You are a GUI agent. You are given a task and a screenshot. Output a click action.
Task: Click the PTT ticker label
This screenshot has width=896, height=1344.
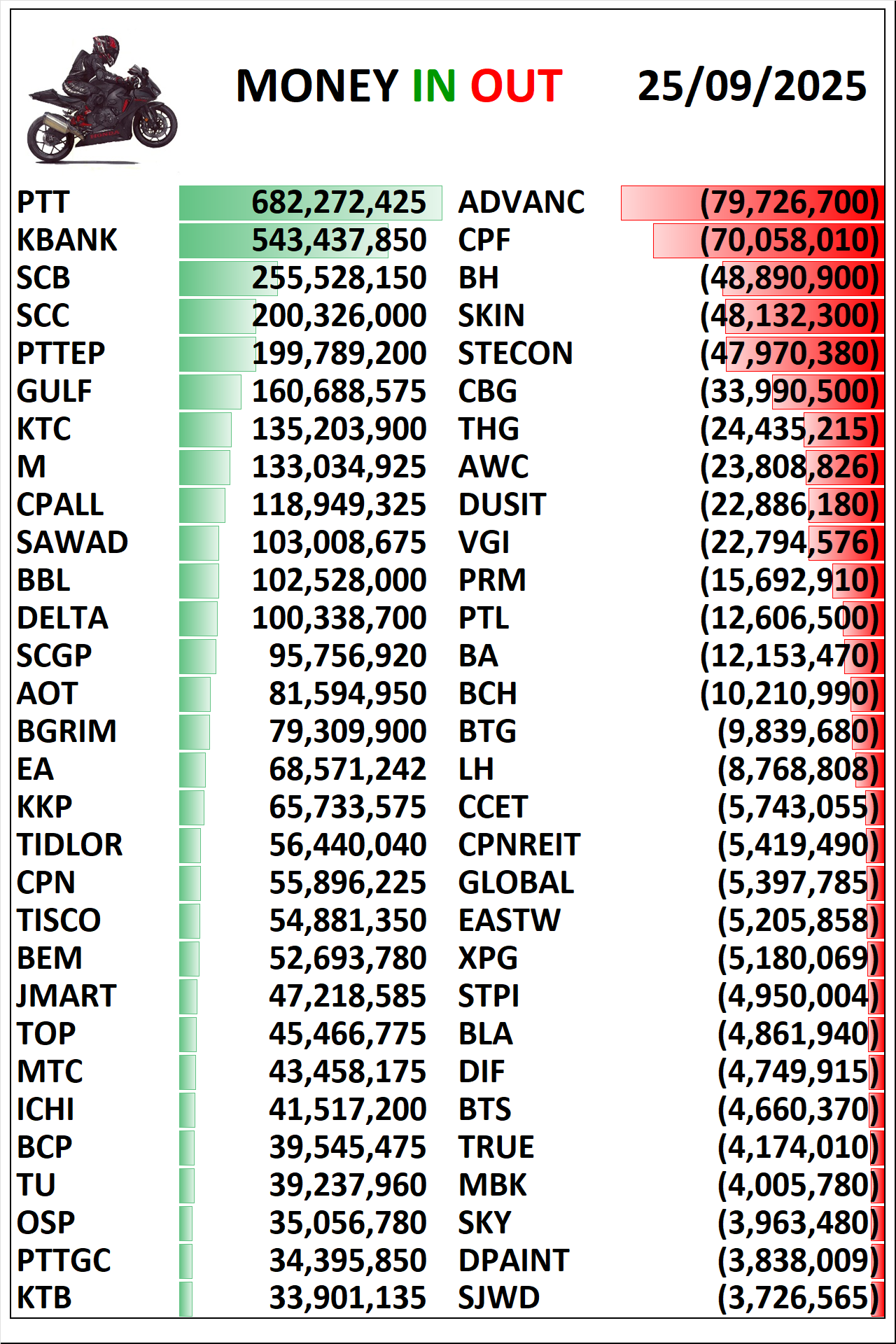[43, 203]
